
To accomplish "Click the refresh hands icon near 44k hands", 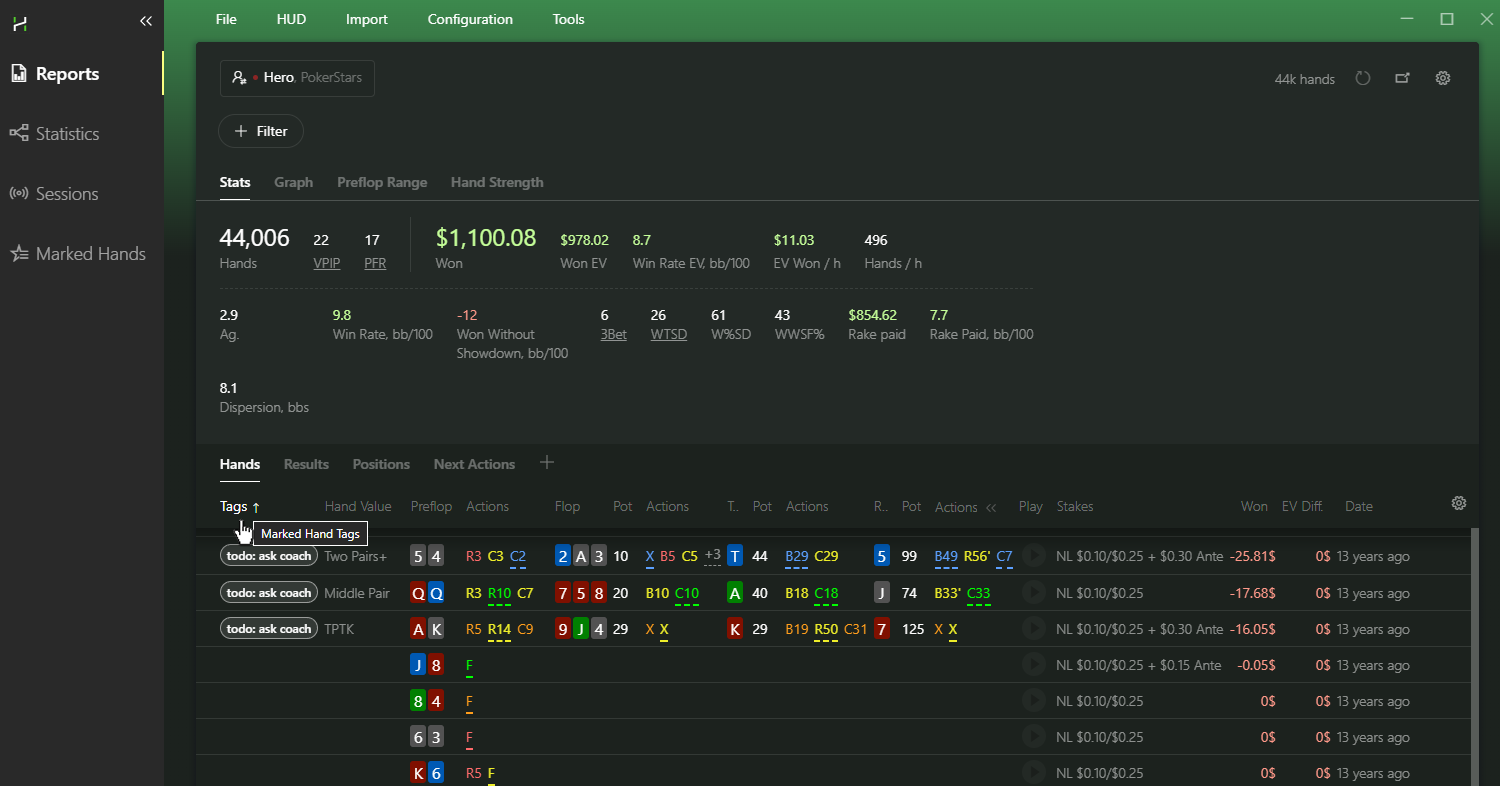I will 1362,78.
